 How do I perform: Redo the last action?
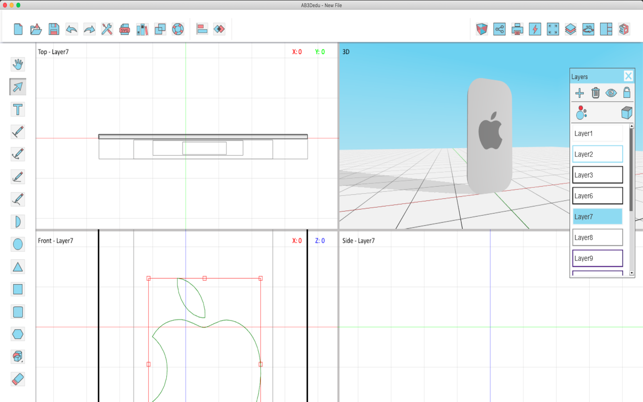pyautogui.click(x=89, y=29)
